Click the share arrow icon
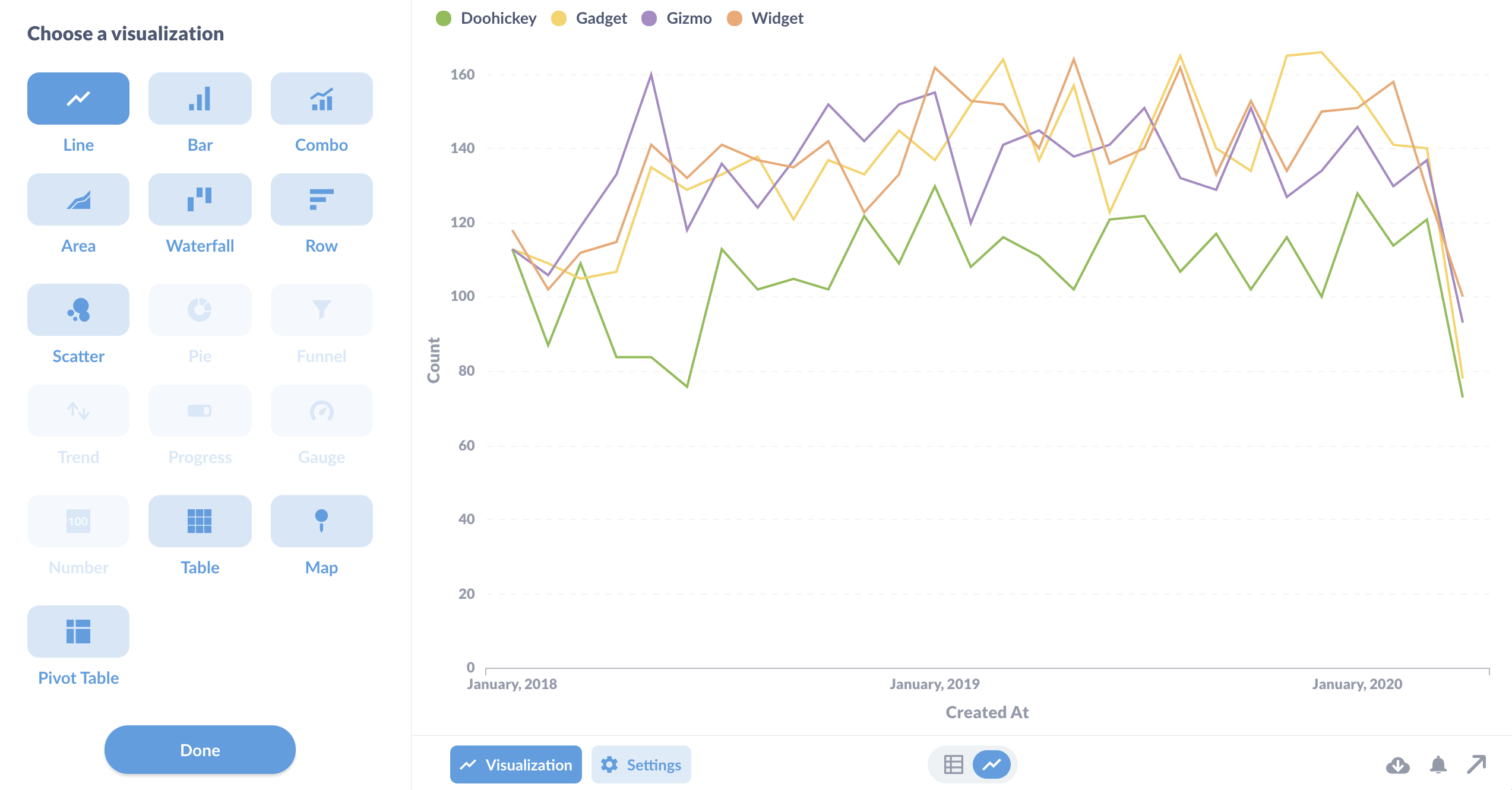Screen dimensions: 1512x790 click(x=1476, y=764)
